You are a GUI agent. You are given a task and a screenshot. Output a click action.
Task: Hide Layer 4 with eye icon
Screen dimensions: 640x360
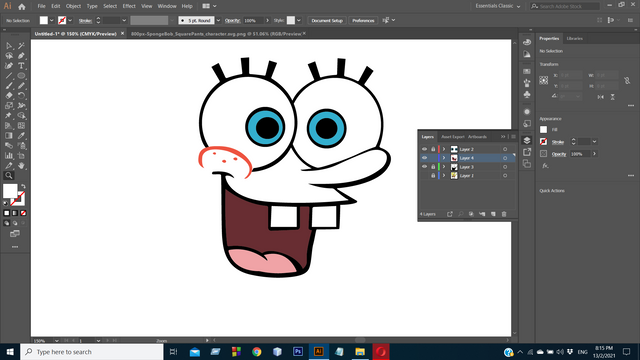click(x=424, y=158)
